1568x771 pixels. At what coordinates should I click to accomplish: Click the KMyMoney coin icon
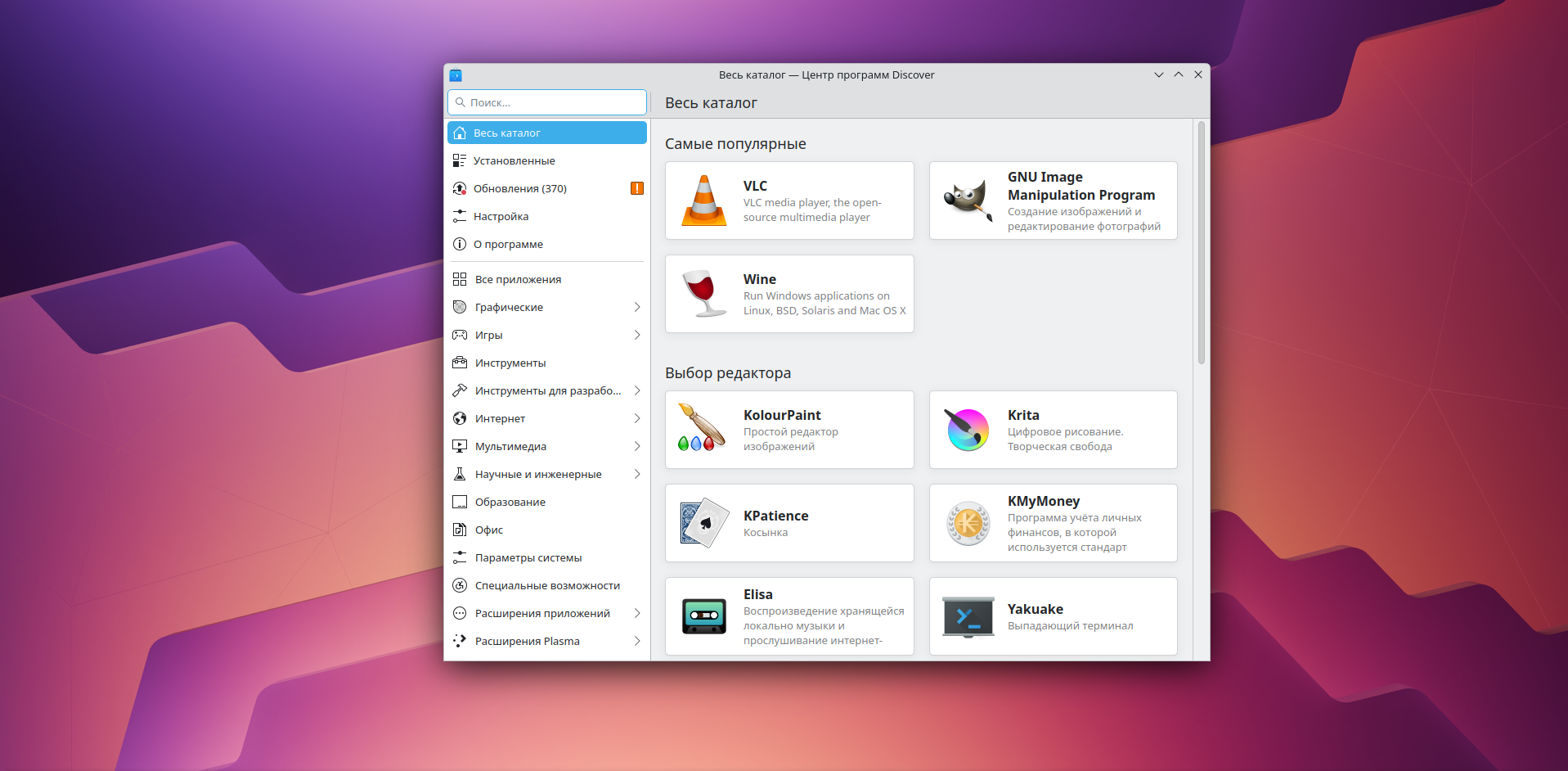click(968, 523)
